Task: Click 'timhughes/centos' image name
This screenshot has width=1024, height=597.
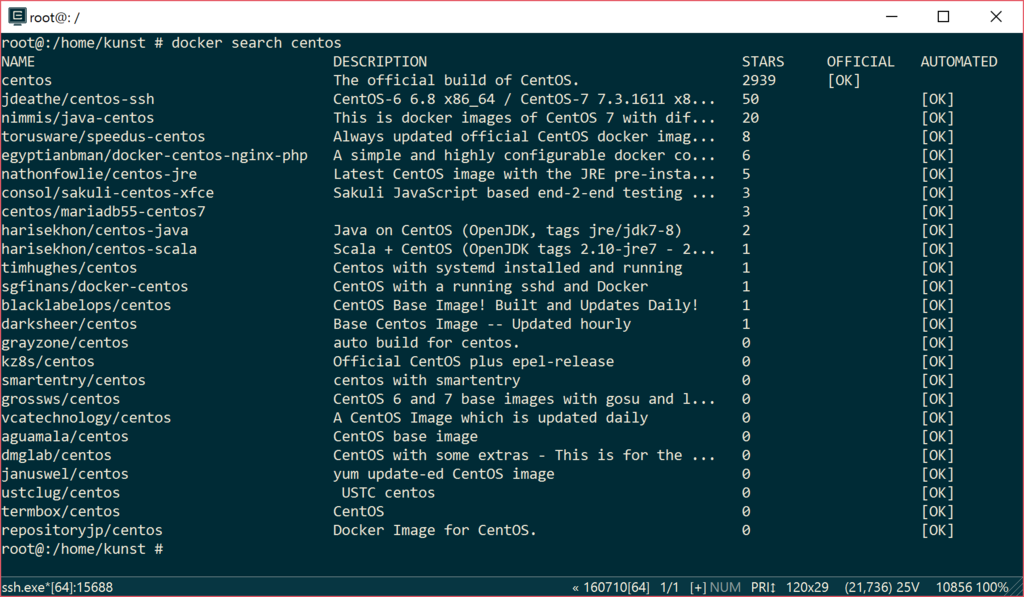Action: pos(69,268)
